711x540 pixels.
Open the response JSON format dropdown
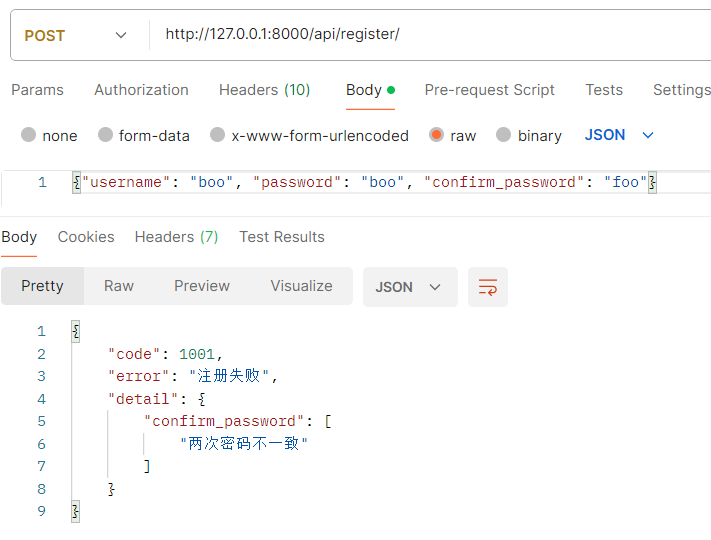click(409, 287)
